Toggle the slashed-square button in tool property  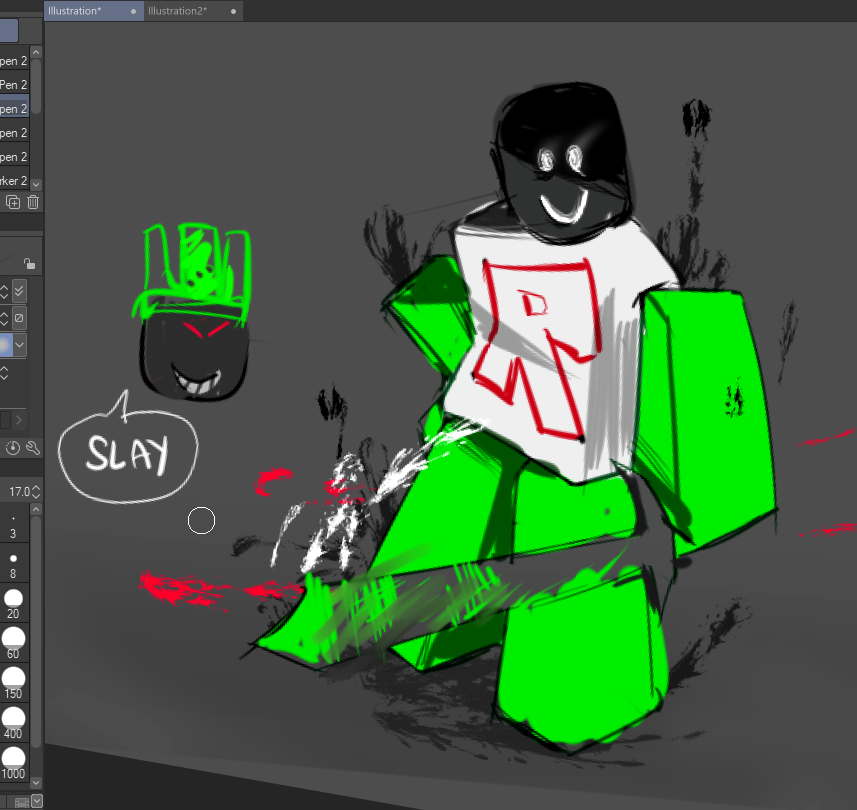(19, 318)
